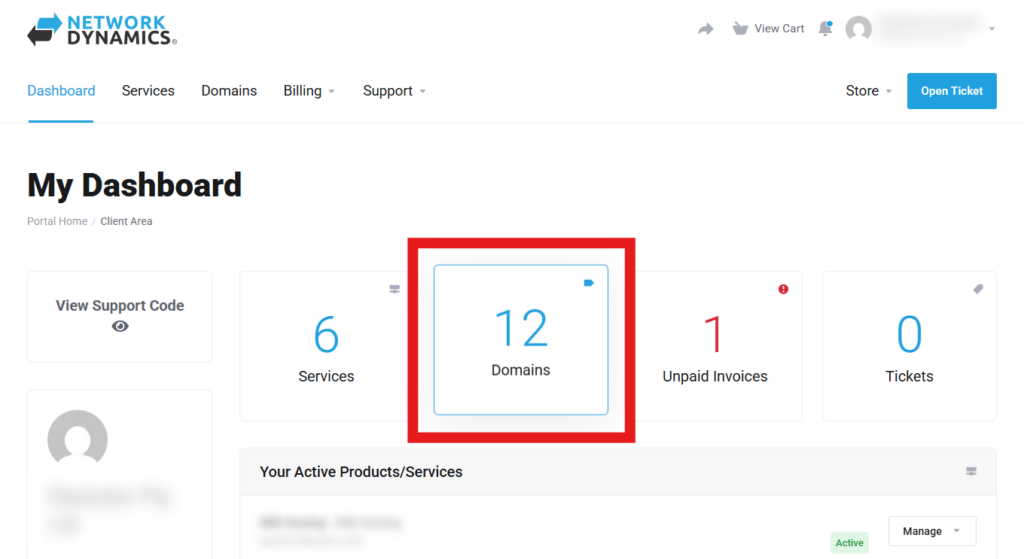Expand the Billing dropdown menu
Image resolution: width=1024 pixels, height=559 pixels.
click(x=308, y=91)
